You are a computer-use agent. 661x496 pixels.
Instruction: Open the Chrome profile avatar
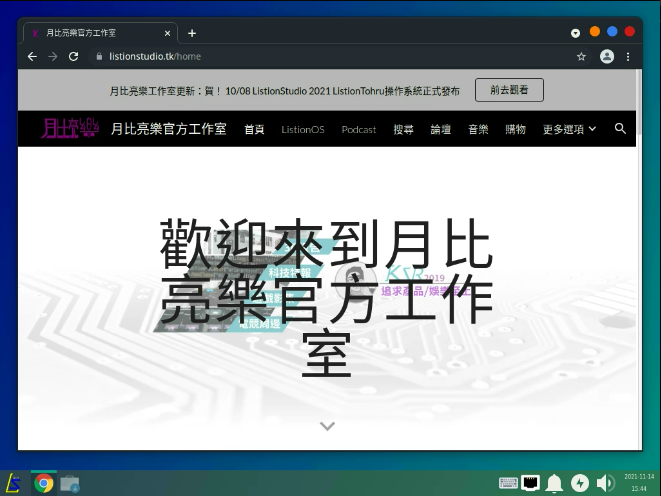click(607, 56)
